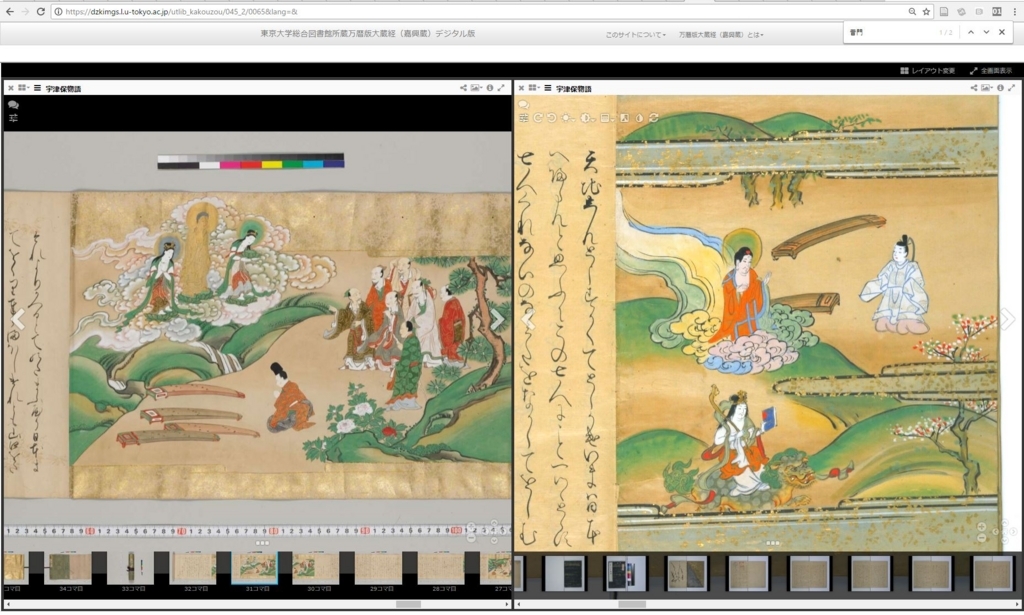This screenshot has height=615, width=1024.
Task: Zoom out with minus control in right viewer
Action: point(982,538)
